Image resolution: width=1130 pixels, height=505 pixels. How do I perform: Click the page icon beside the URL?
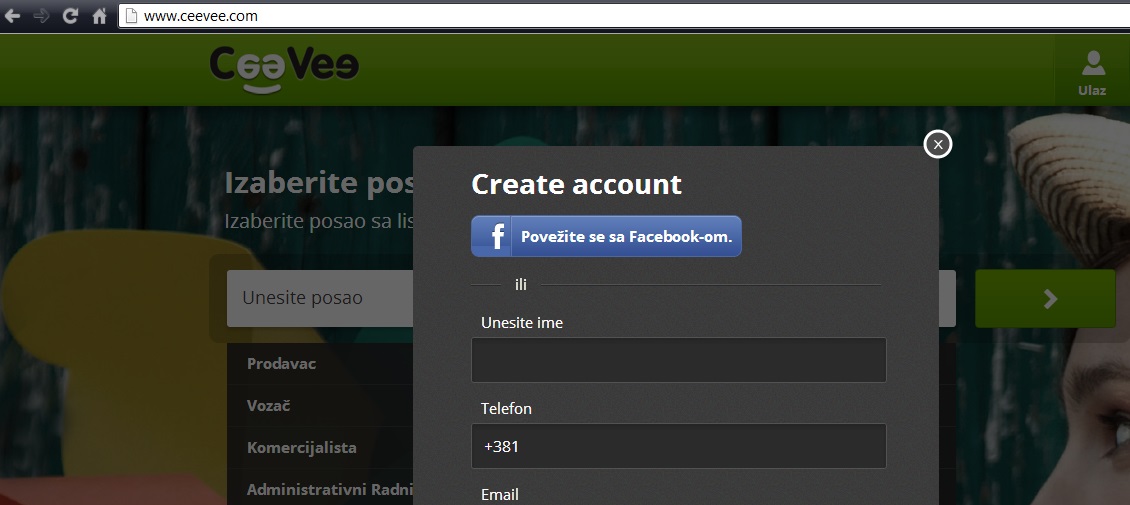pyautogui.click(x=131, y=16)
